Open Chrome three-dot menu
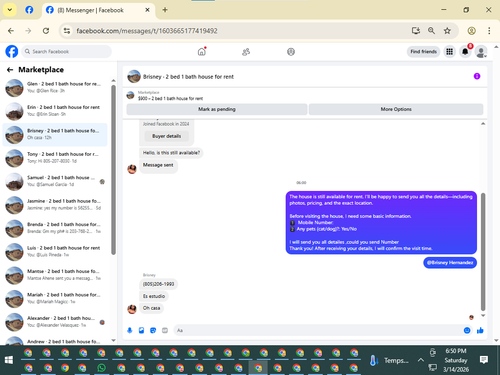 point(489,31)
